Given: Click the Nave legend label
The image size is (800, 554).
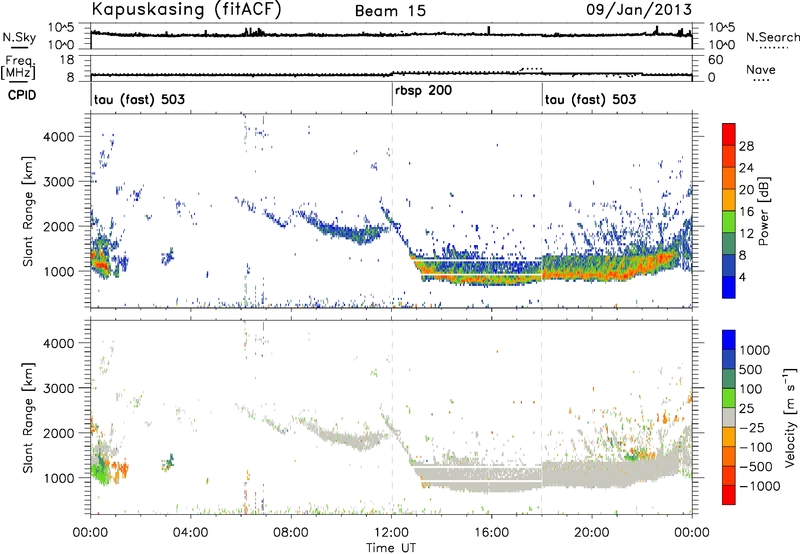Looking at the screenshot, I should coord(761,70).
